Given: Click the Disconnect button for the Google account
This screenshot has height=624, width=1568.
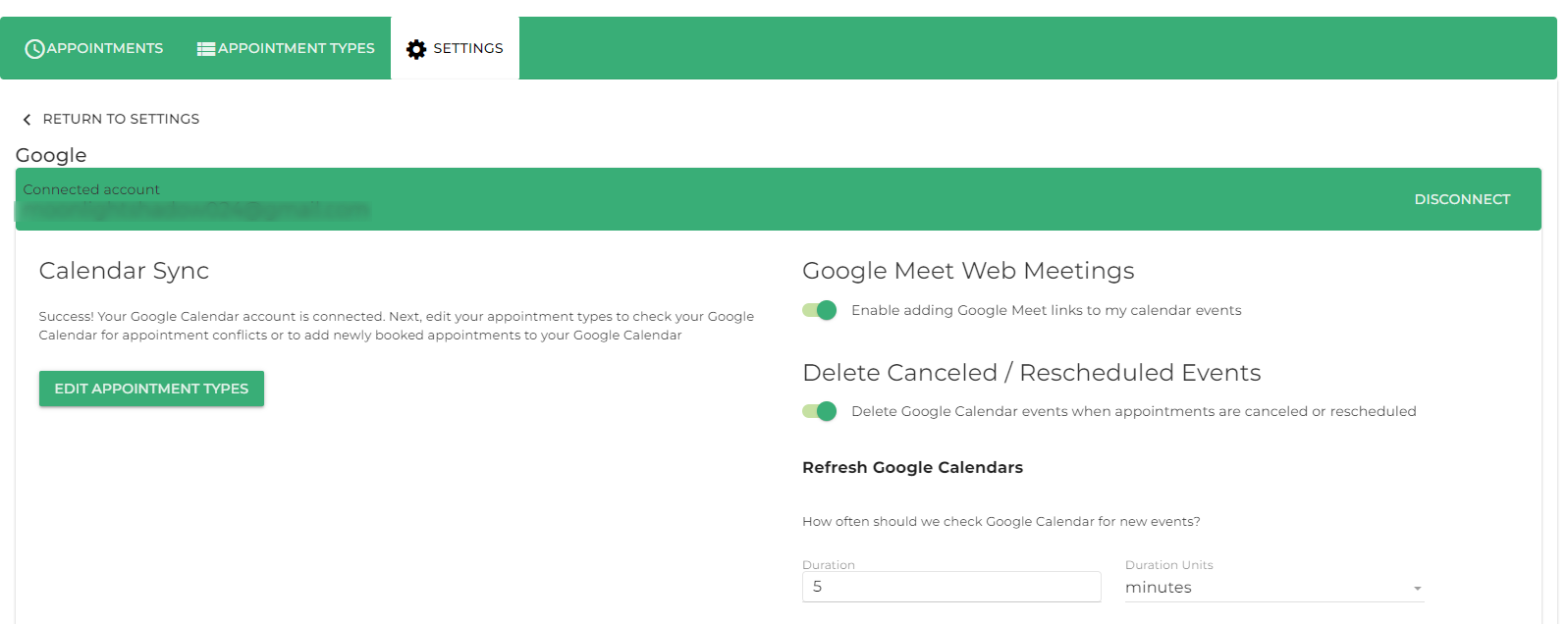Looking at the screenshot, I should (x=1462, y=199).
